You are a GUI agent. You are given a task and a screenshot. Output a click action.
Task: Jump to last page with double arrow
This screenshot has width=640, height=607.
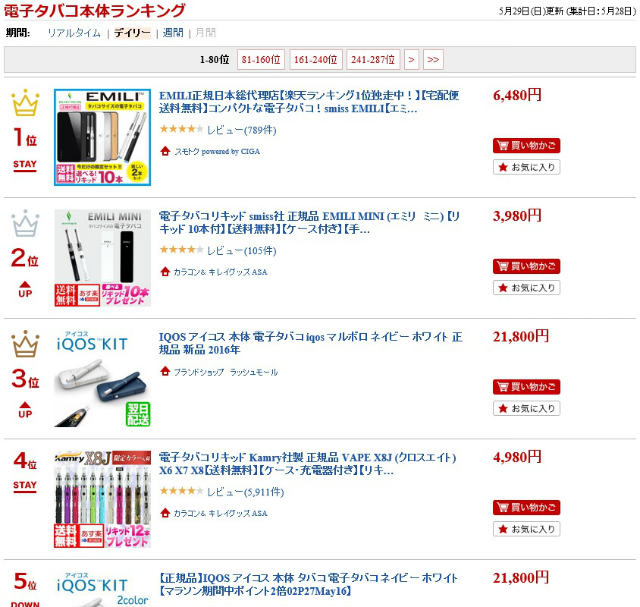pyautogui.click(x=433, y=60)
